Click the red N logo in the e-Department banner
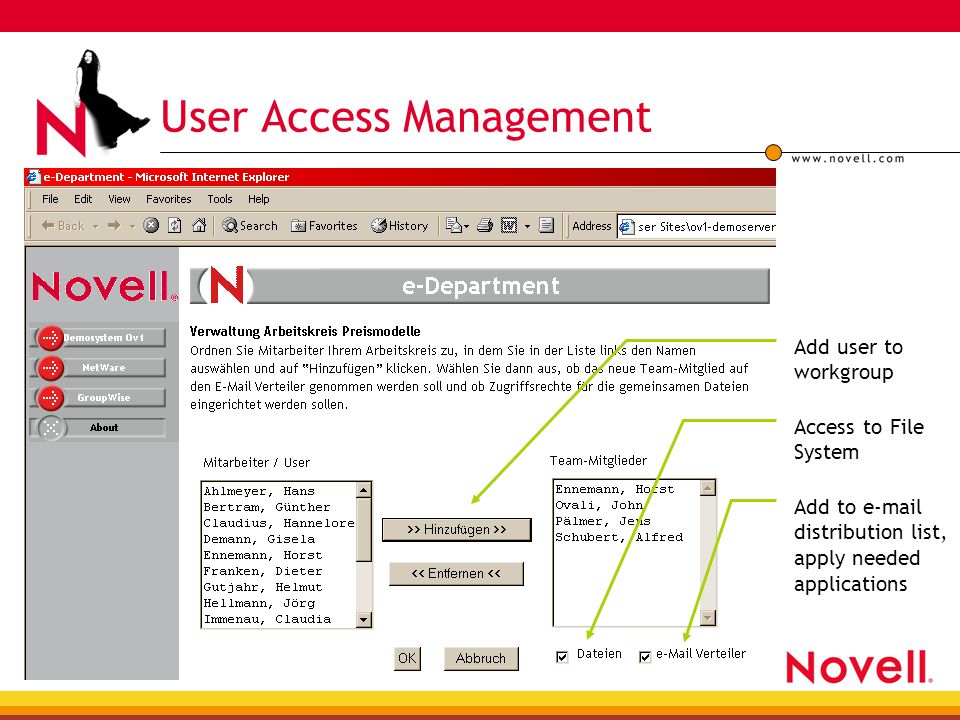The width and height of the screenshot is (960, 720). pos(227,285)
